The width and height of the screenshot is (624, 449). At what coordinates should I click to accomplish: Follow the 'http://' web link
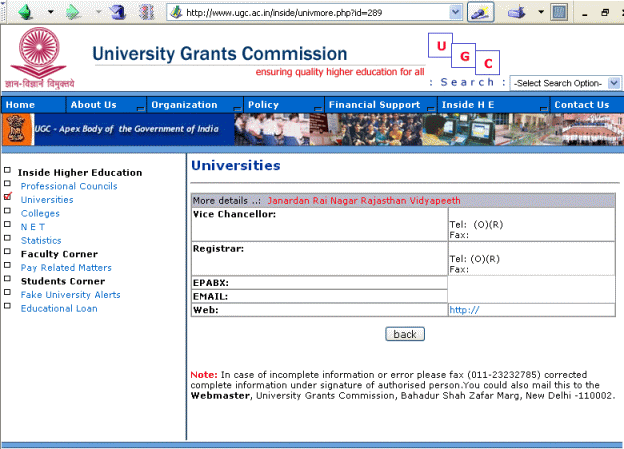click(x=464, y=310)
